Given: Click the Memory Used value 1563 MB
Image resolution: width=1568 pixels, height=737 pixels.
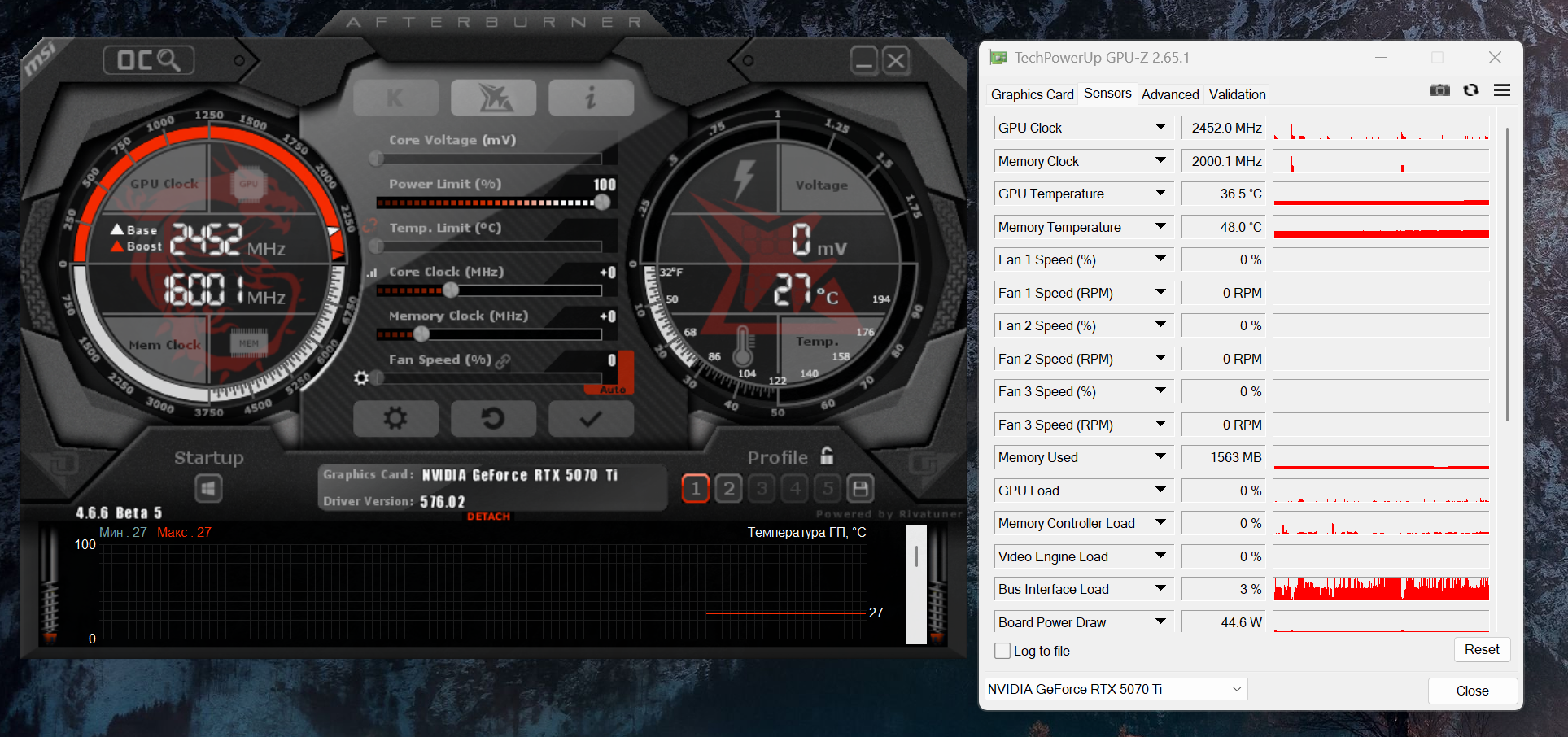Looking at the screenshot, I should pos(1223,457).
